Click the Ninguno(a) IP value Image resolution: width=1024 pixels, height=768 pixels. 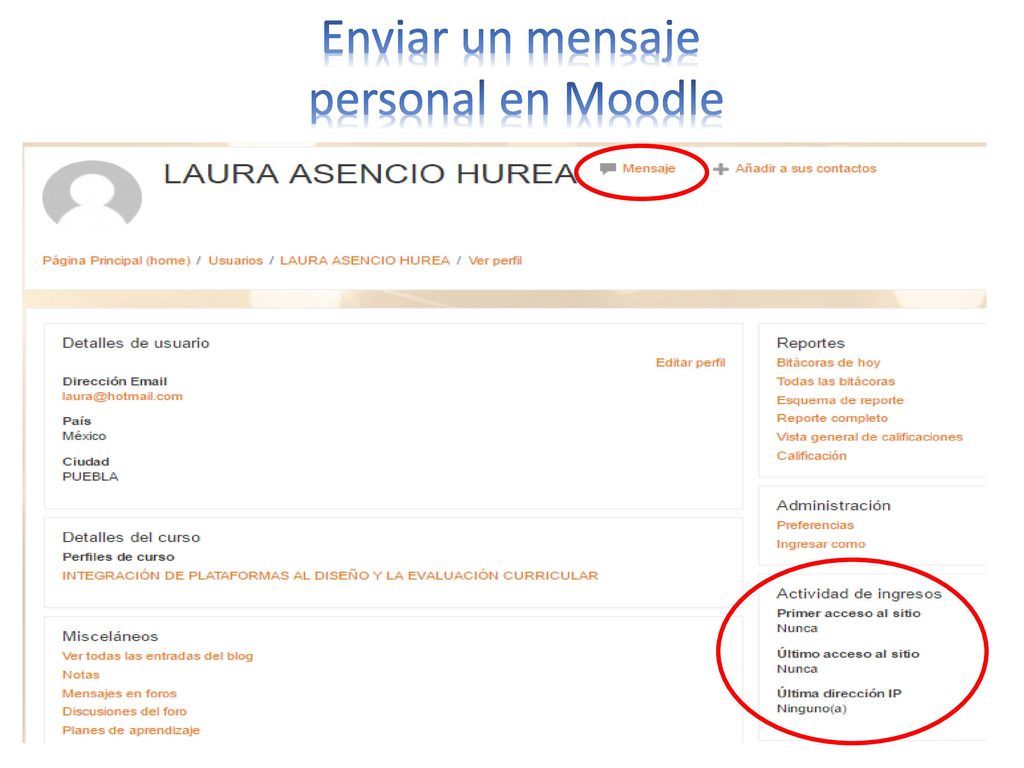pyautogui.click(x=811, y=709)
